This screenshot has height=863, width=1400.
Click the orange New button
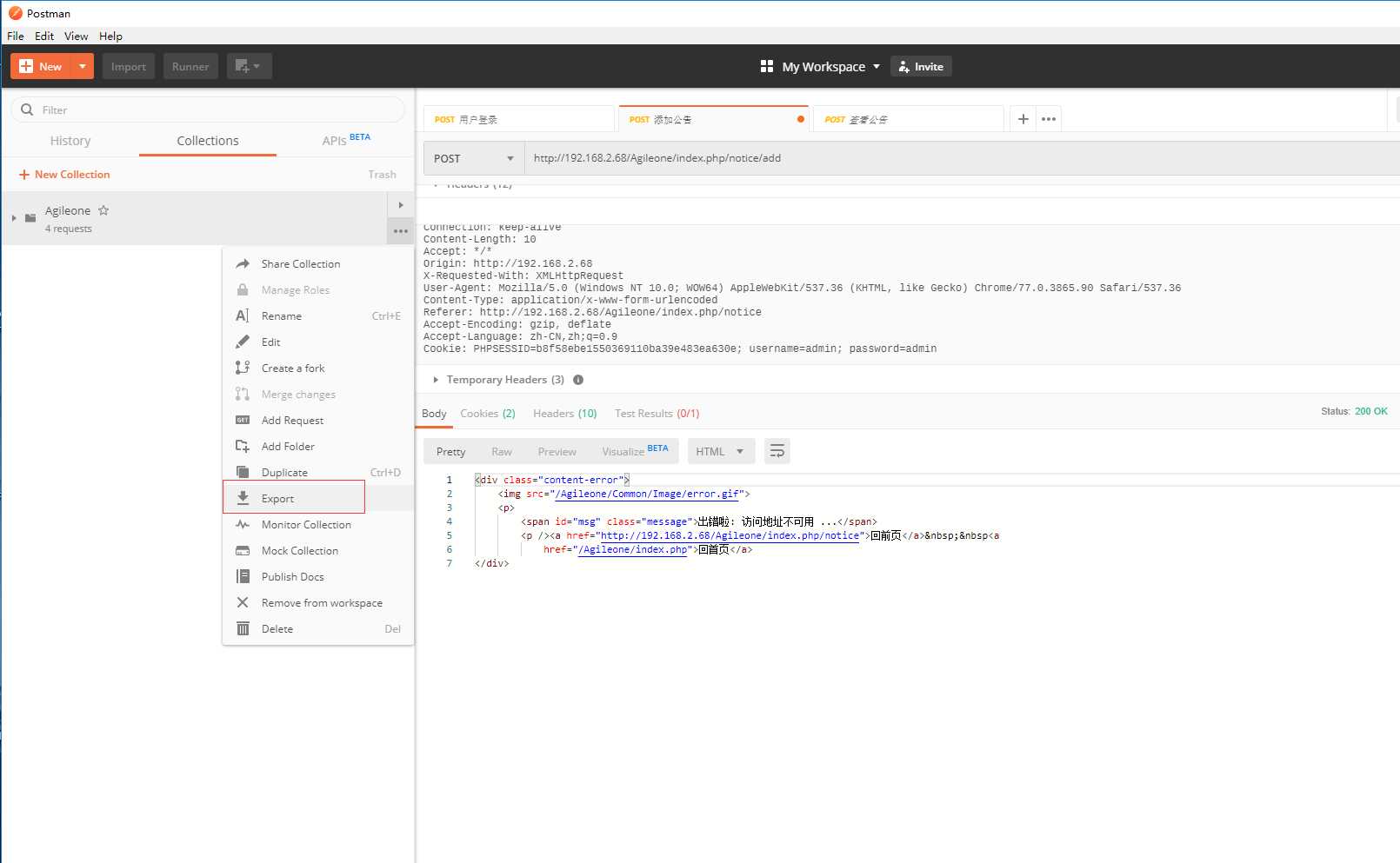pyautogui.click(x=41, y=66)
